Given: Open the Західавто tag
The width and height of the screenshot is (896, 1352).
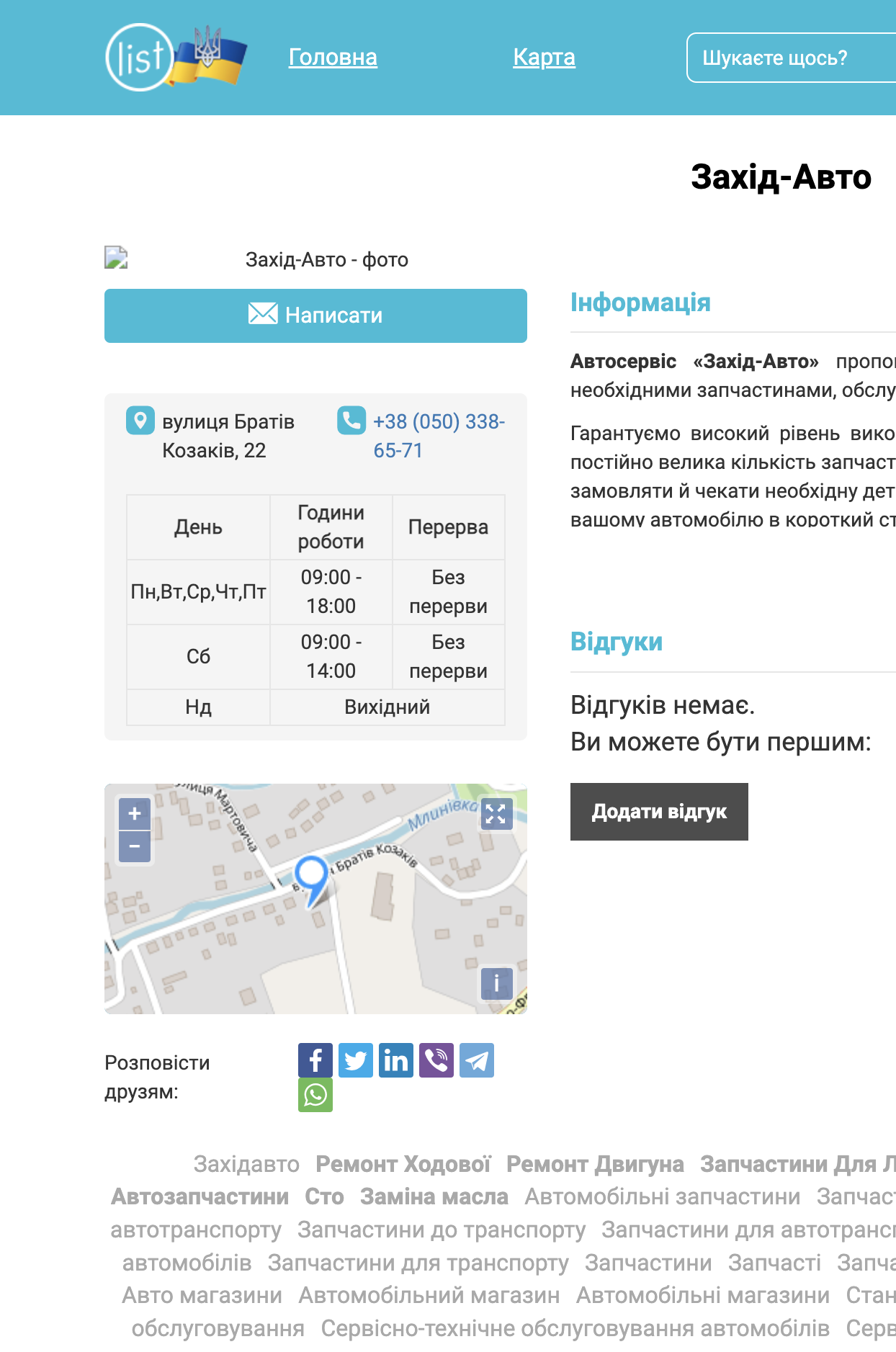Looking at the screenshot, I should click(246, 1164).
